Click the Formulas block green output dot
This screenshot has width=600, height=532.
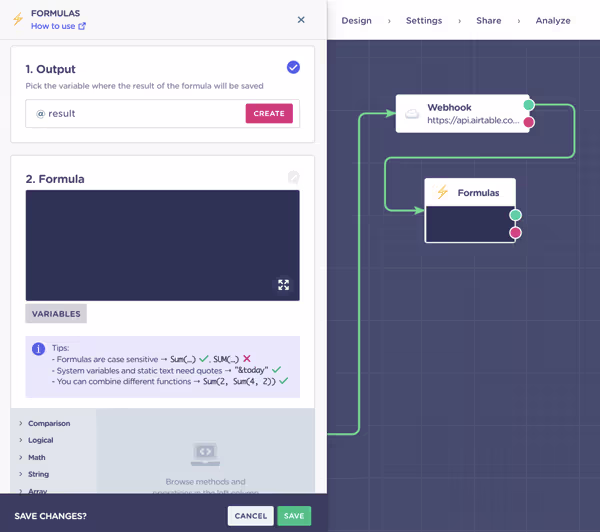[515, 215]
